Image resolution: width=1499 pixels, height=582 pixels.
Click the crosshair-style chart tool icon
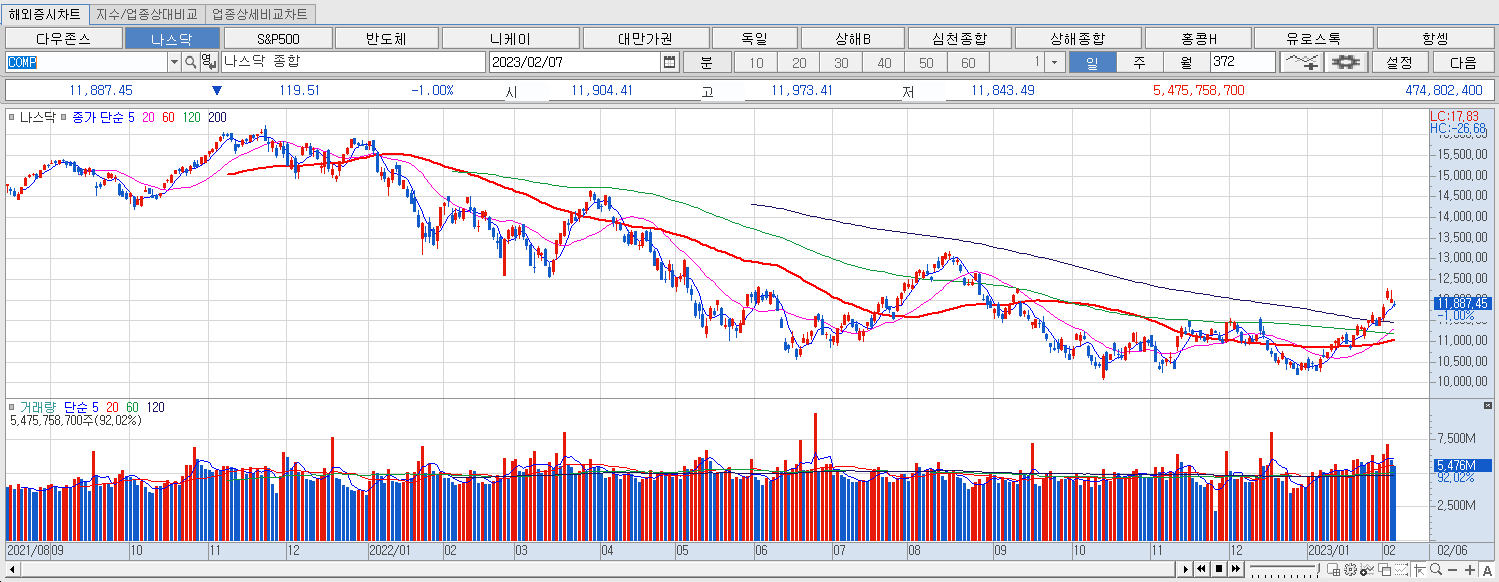1347,62
